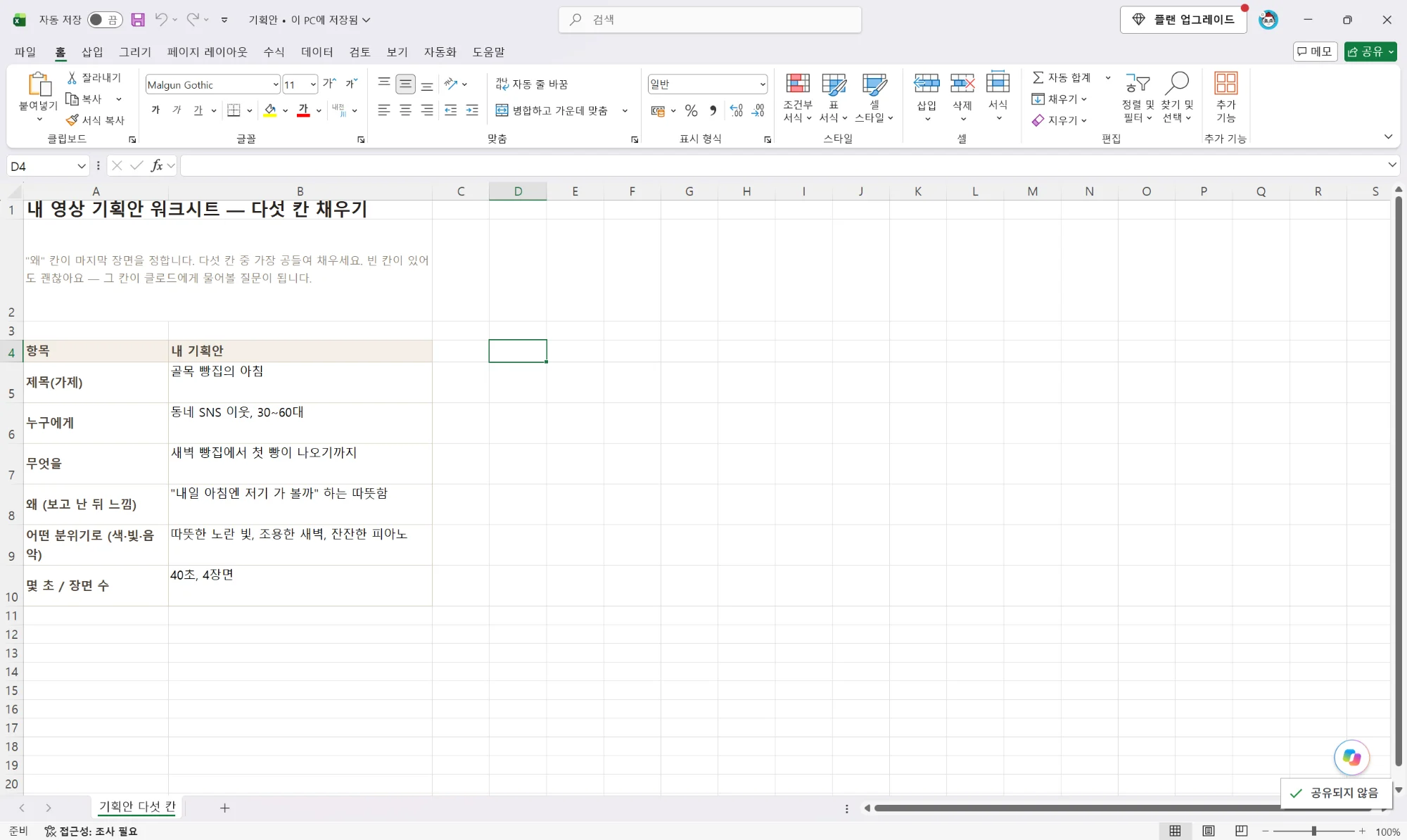Screen dimensions: 1407x840
Task: Click the Save disk icon
Action: point(138,20)
